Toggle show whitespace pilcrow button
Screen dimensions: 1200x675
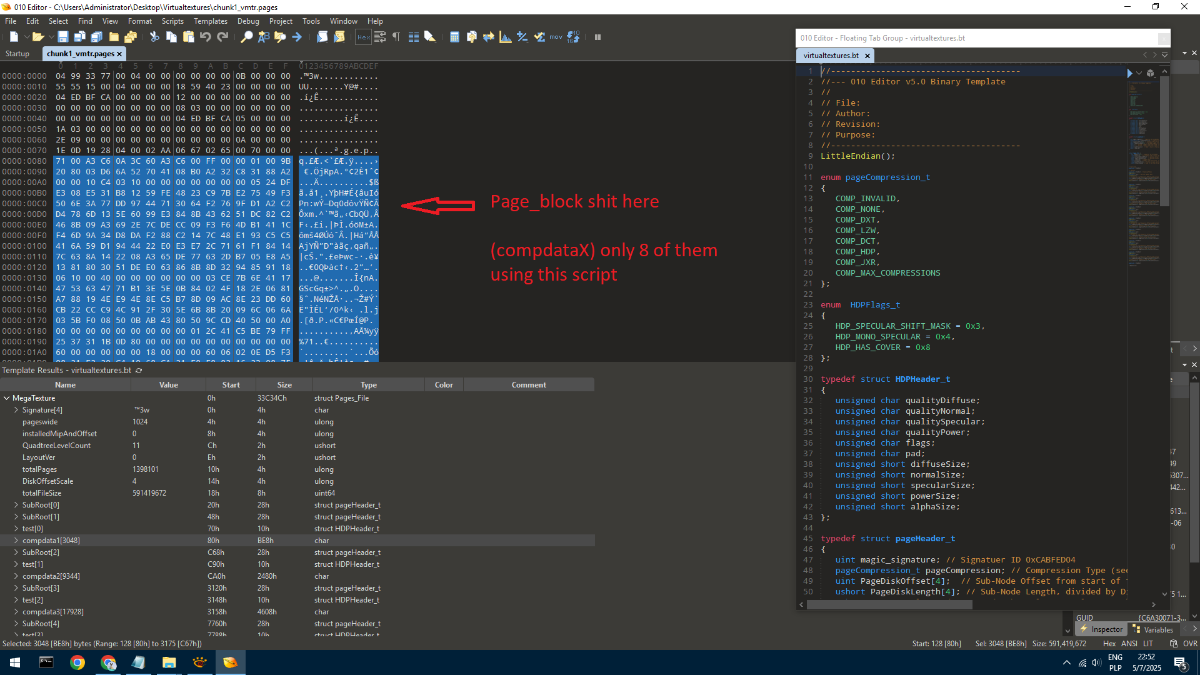[x=396, y=37]
